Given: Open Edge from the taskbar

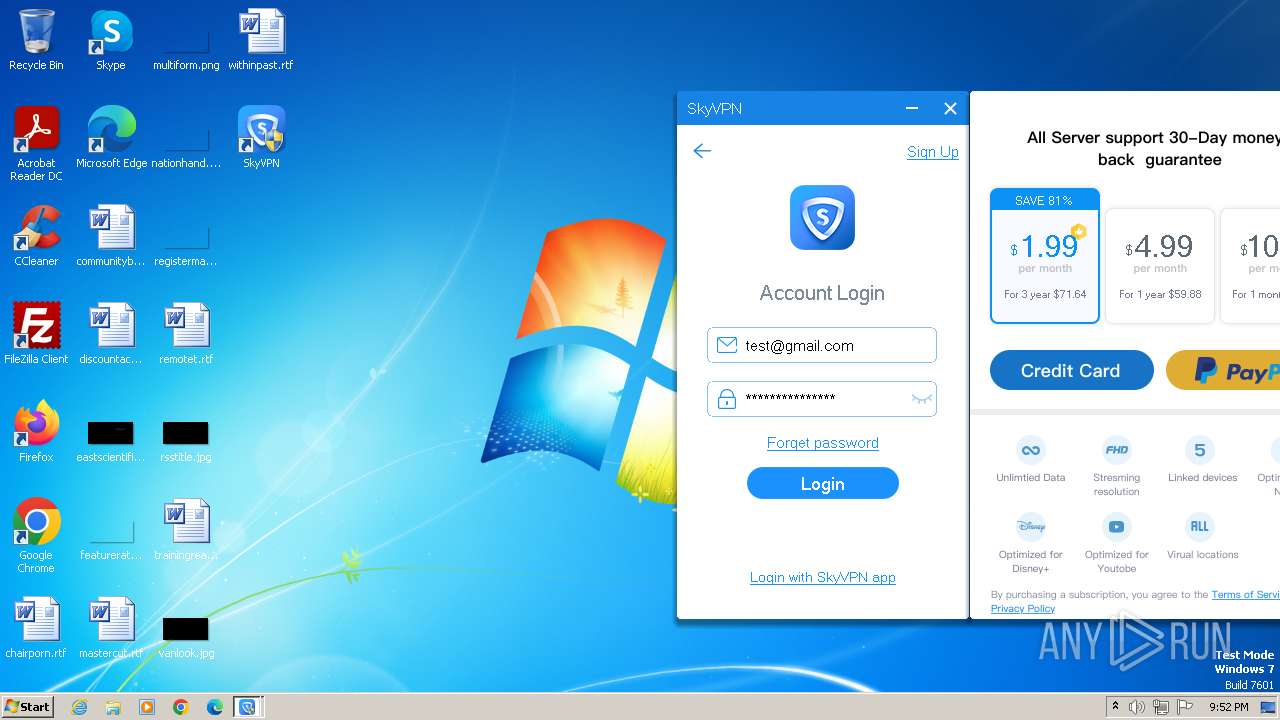Looking at the screenshot, I should [x=215, y=707].
